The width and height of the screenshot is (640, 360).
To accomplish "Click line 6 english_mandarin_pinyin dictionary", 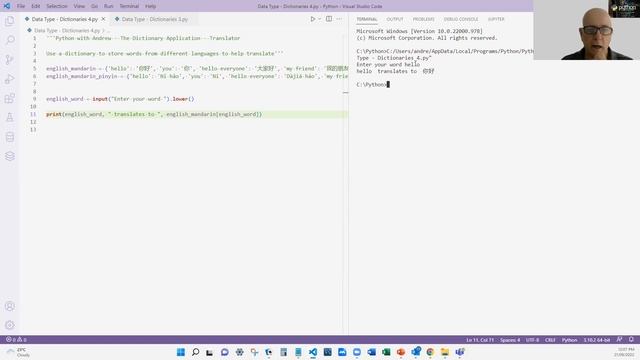I will click(197, 76).
